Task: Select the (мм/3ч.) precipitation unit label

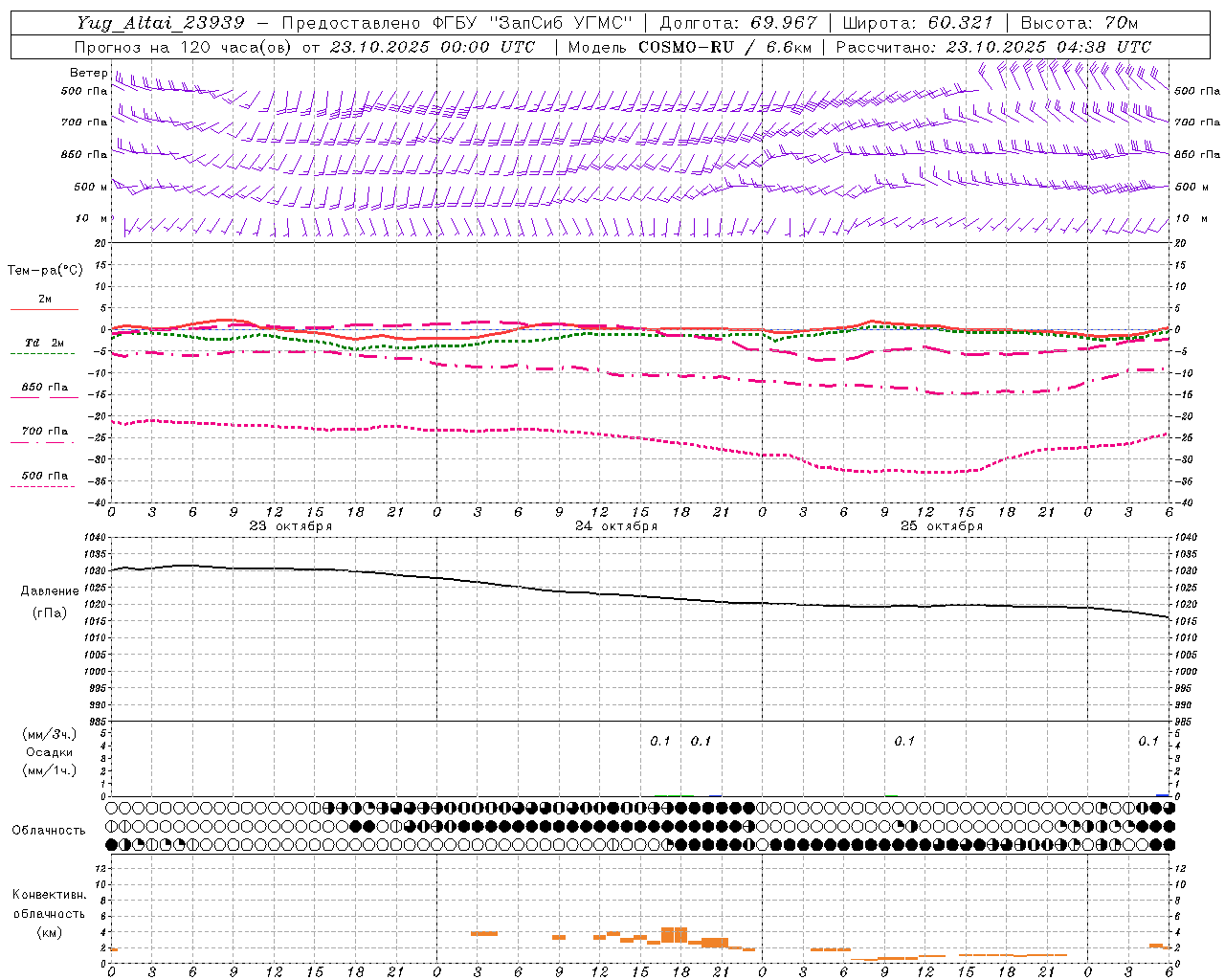Action: click(49, 734)
